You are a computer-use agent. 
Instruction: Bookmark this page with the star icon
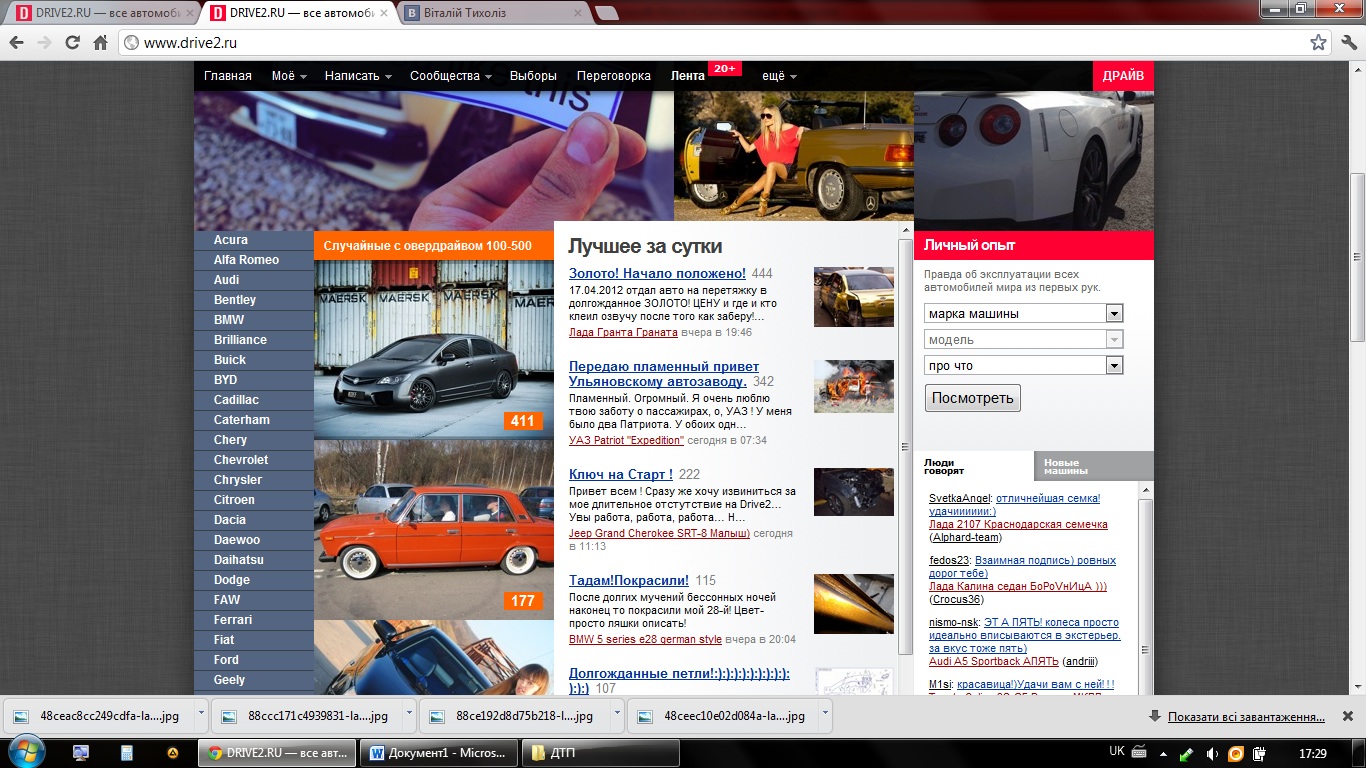[1318, 43]
